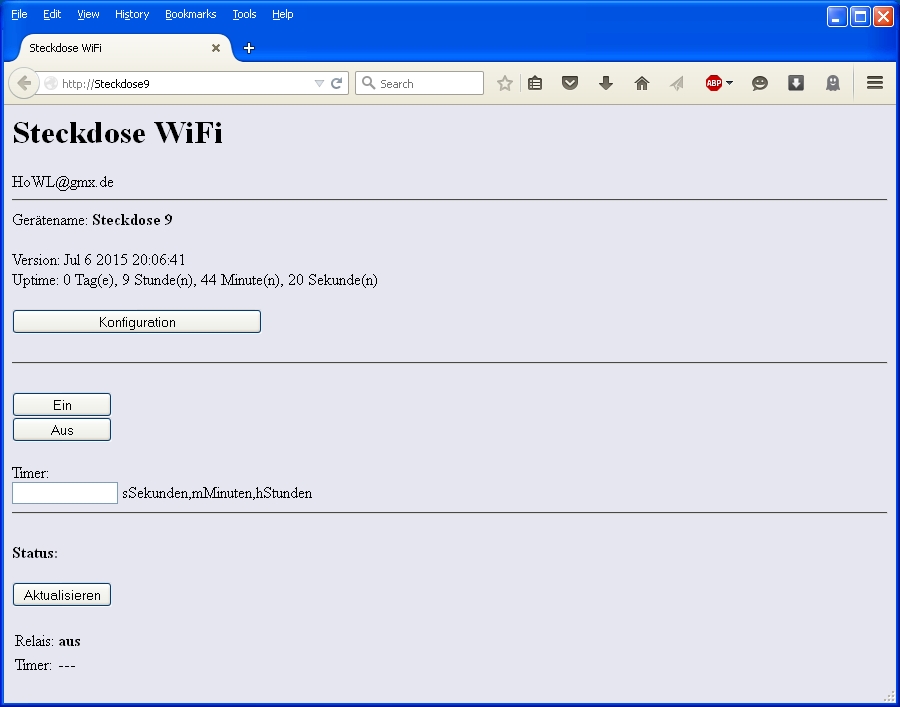The width and height of the screenshot is (900, 707).
Task: Bookmark this page with the star icon
Action: [x=505, y=84]
